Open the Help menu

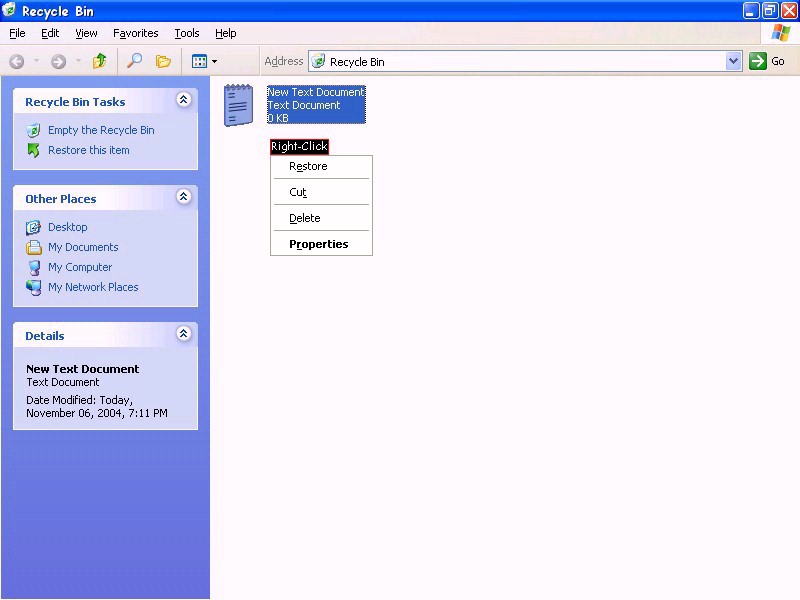(x=226, y=33)
